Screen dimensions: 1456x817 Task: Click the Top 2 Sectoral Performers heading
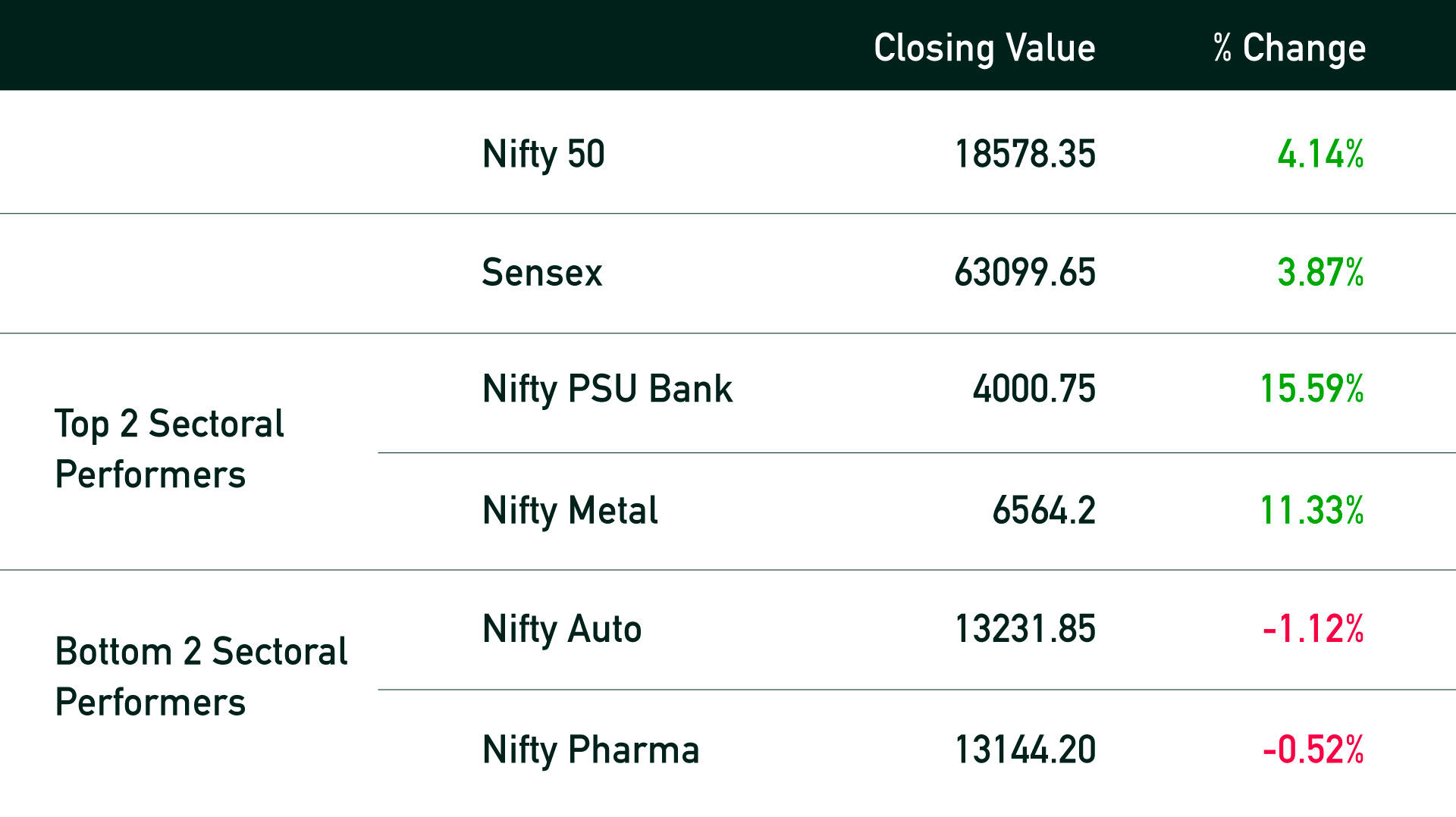point(170,449)
